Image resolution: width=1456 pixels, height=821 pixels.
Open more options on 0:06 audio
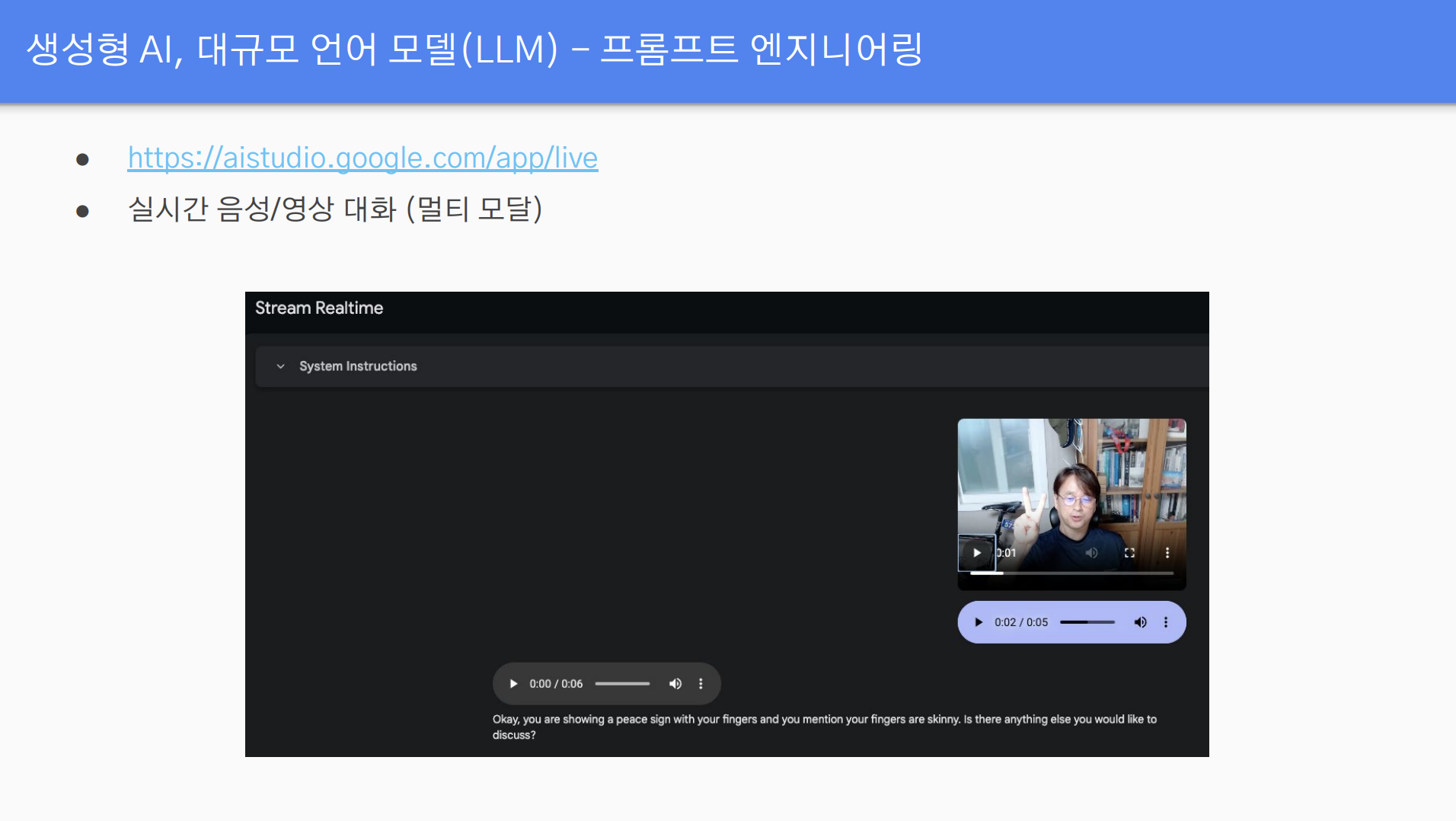point(701,684)
